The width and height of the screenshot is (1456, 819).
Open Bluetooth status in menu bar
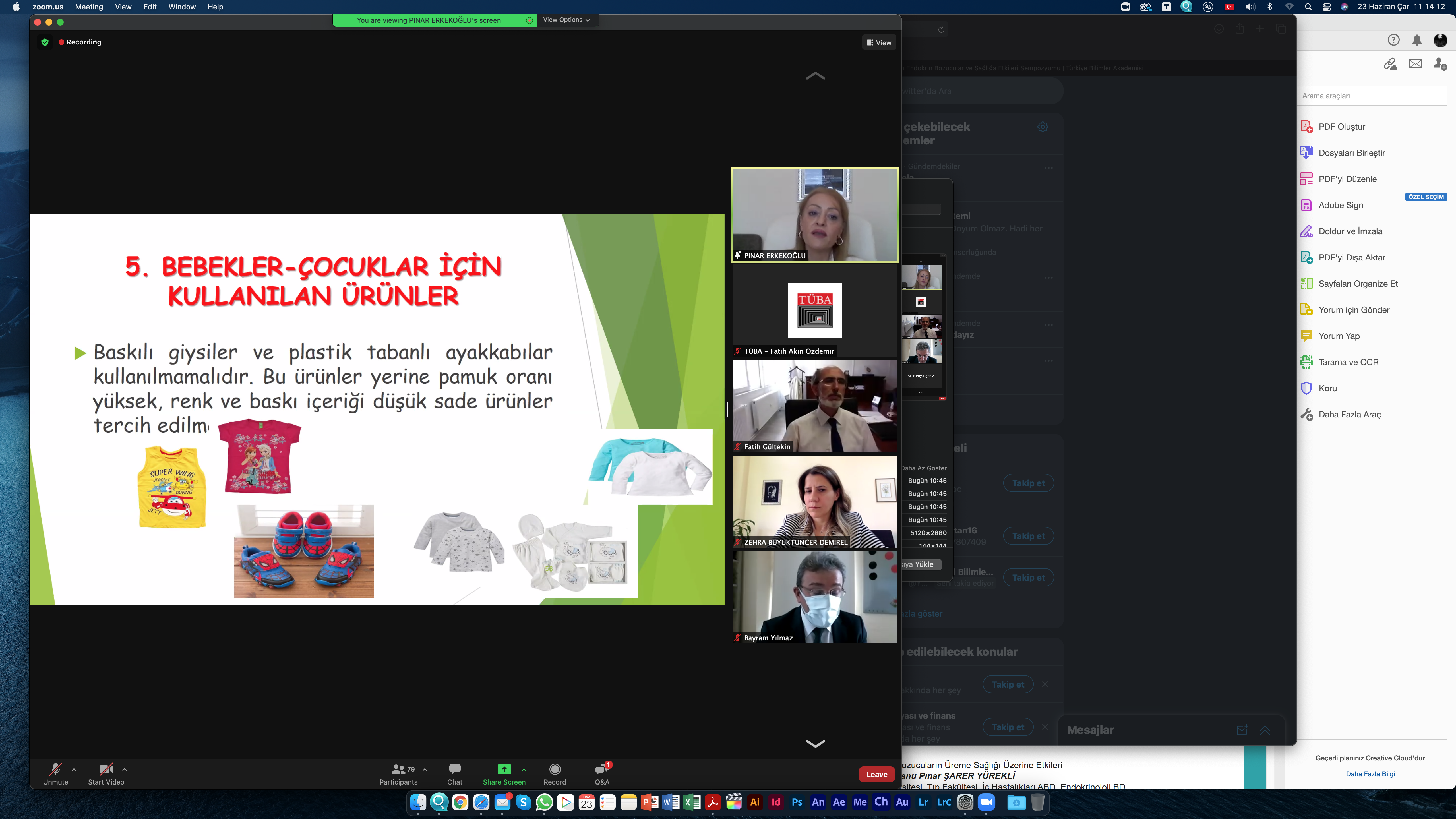[x=1269, y=7]
